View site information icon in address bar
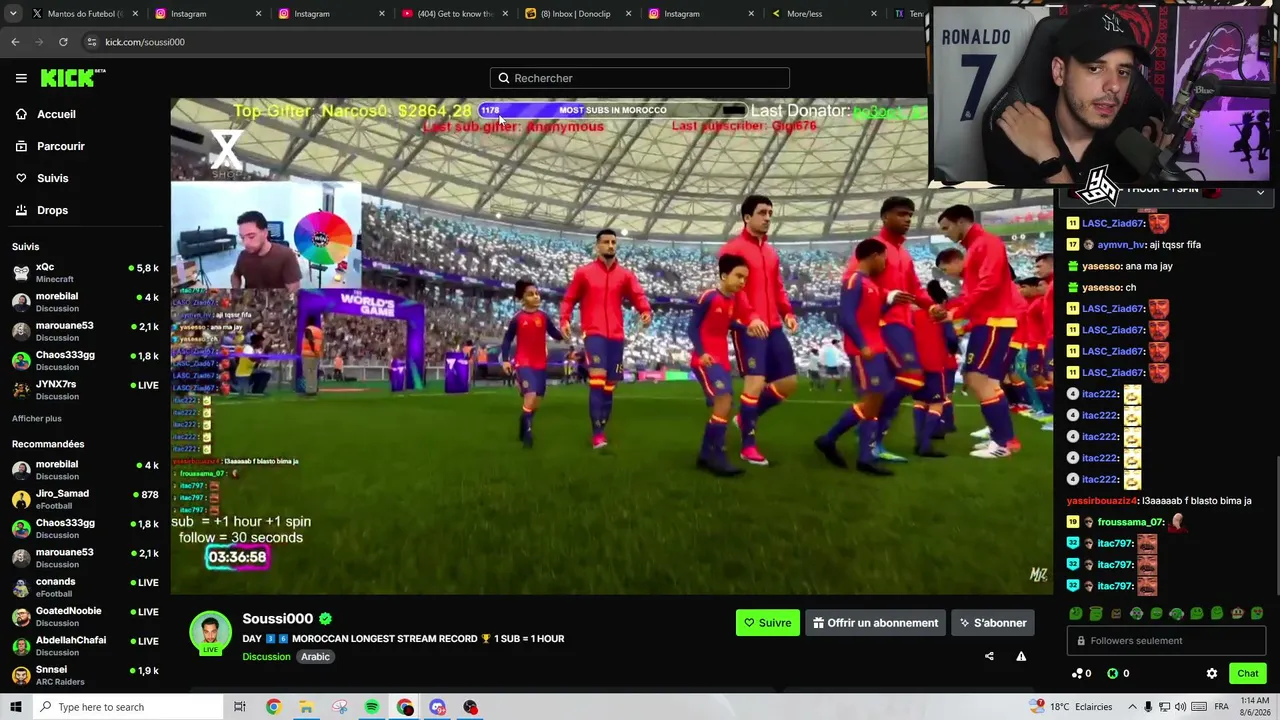Screen dimensions: 1280x720 click(92, 42)
